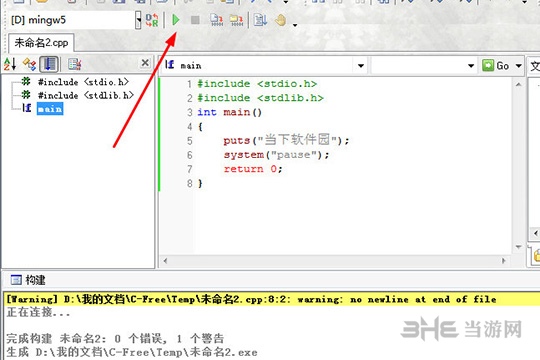Click editor horizontal scrollbar left arrow

(x=165, y=261)
